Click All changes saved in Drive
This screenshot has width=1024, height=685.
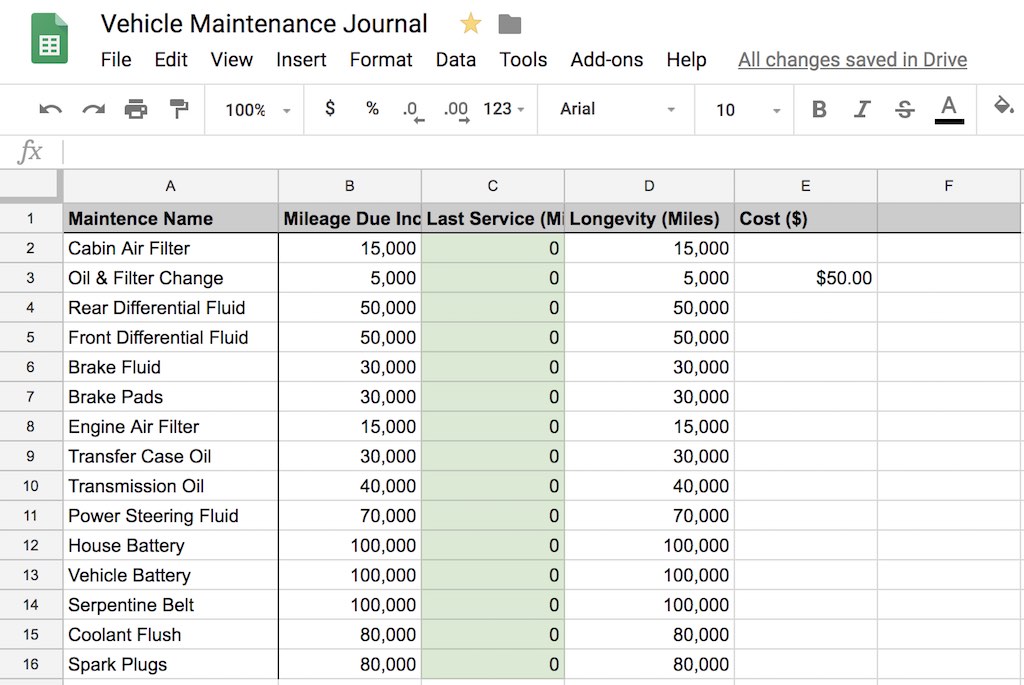click(852, 60)
